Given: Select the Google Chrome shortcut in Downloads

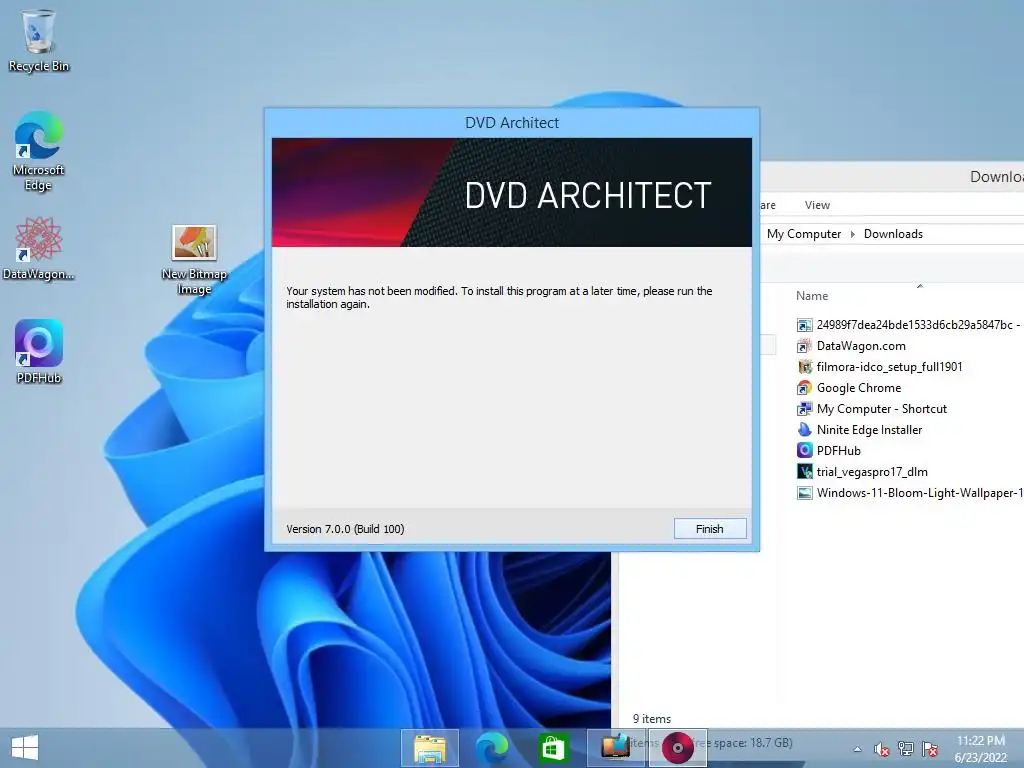Looking at the screenshot, I should pos(848,387).
